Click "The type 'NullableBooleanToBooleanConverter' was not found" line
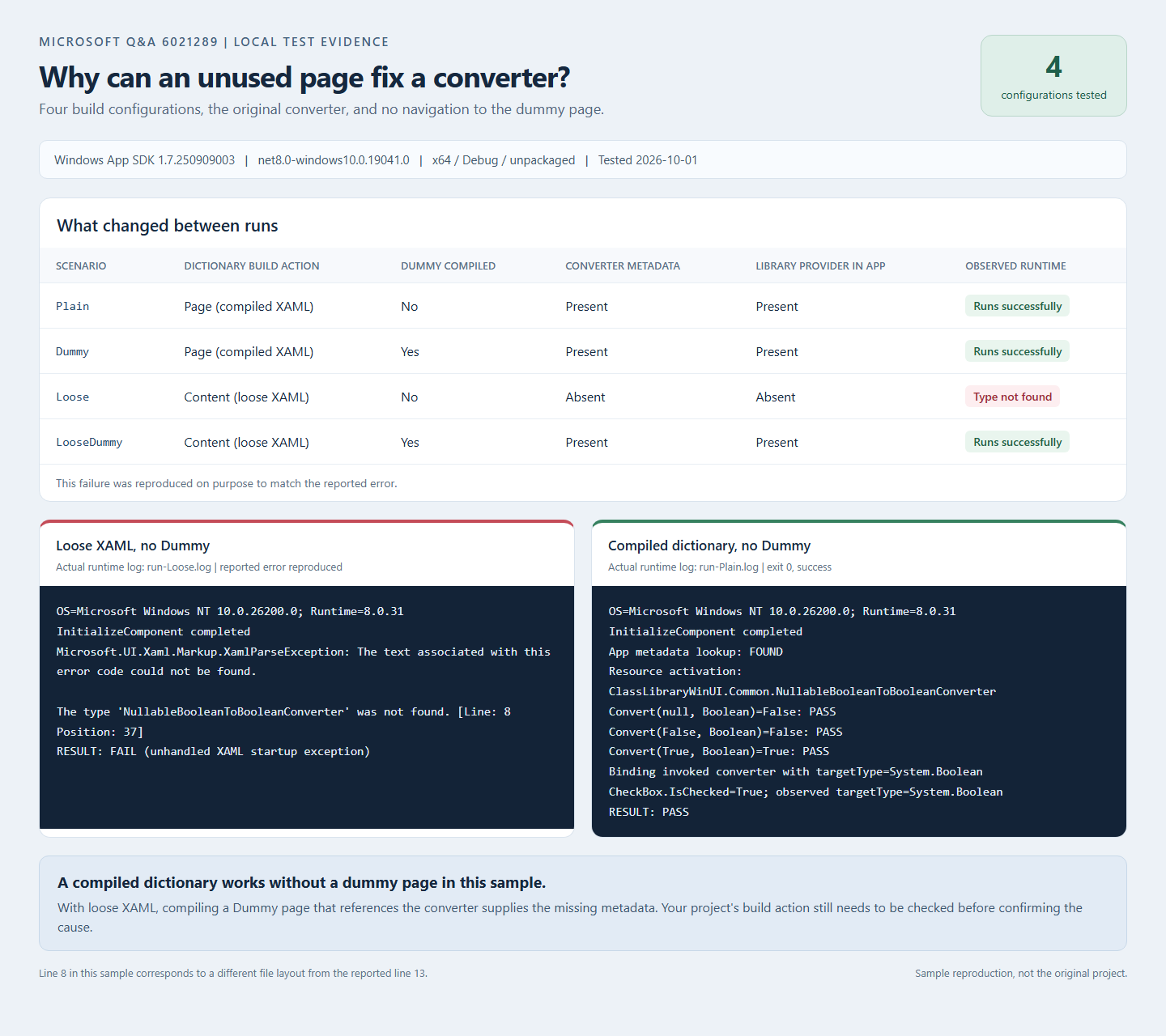Screen dimensions: 1166x1036 click(x=283, y=721)
